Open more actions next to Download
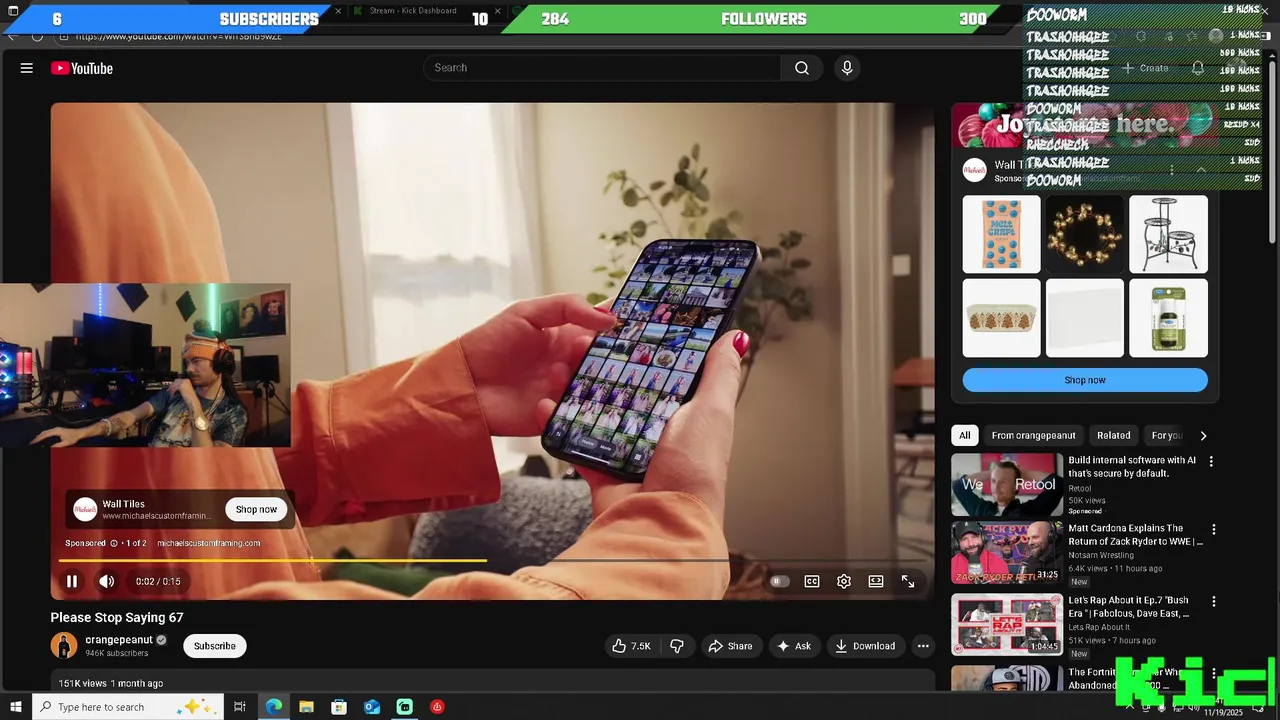This screenshot has width=1280, height=720. (923, 646)
